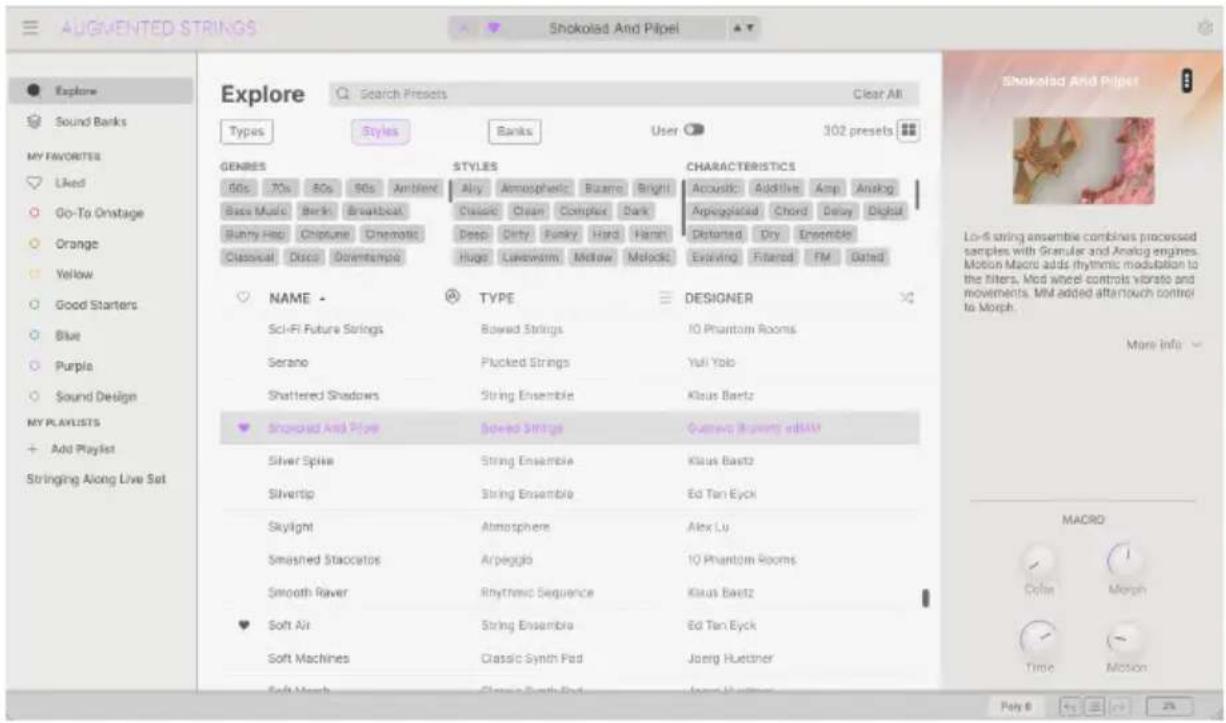Click the magnifier search icon

[x=343, y=94]
